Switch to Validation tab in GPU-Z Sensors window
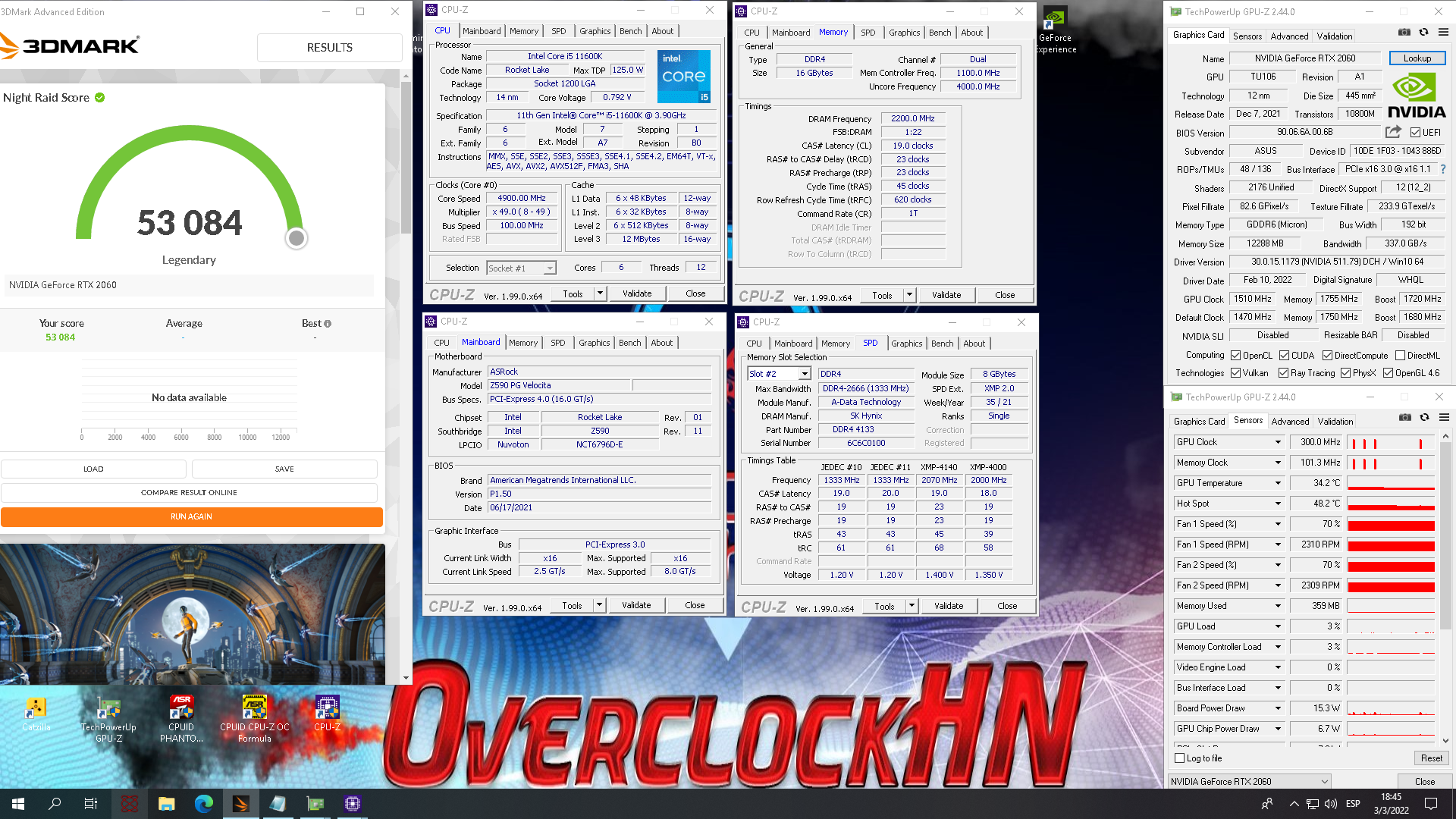The height and width of the screenshot is (819, 1456). pos(1335,422)
